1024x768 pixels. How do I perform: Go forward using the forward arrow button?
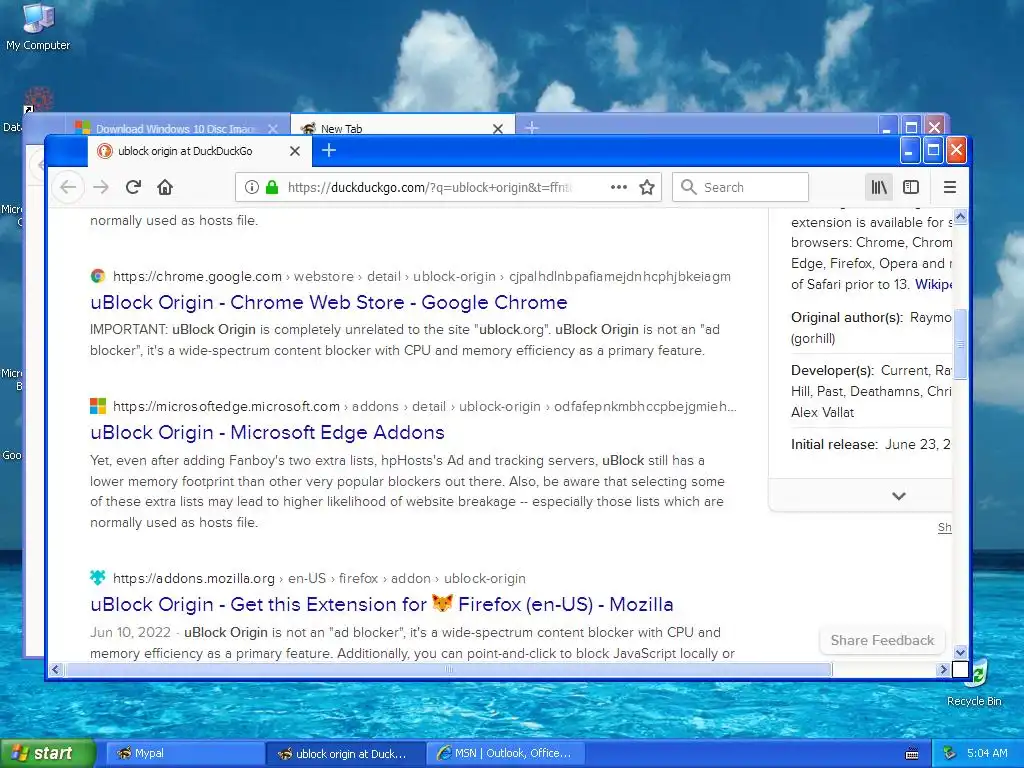point(101,187)
